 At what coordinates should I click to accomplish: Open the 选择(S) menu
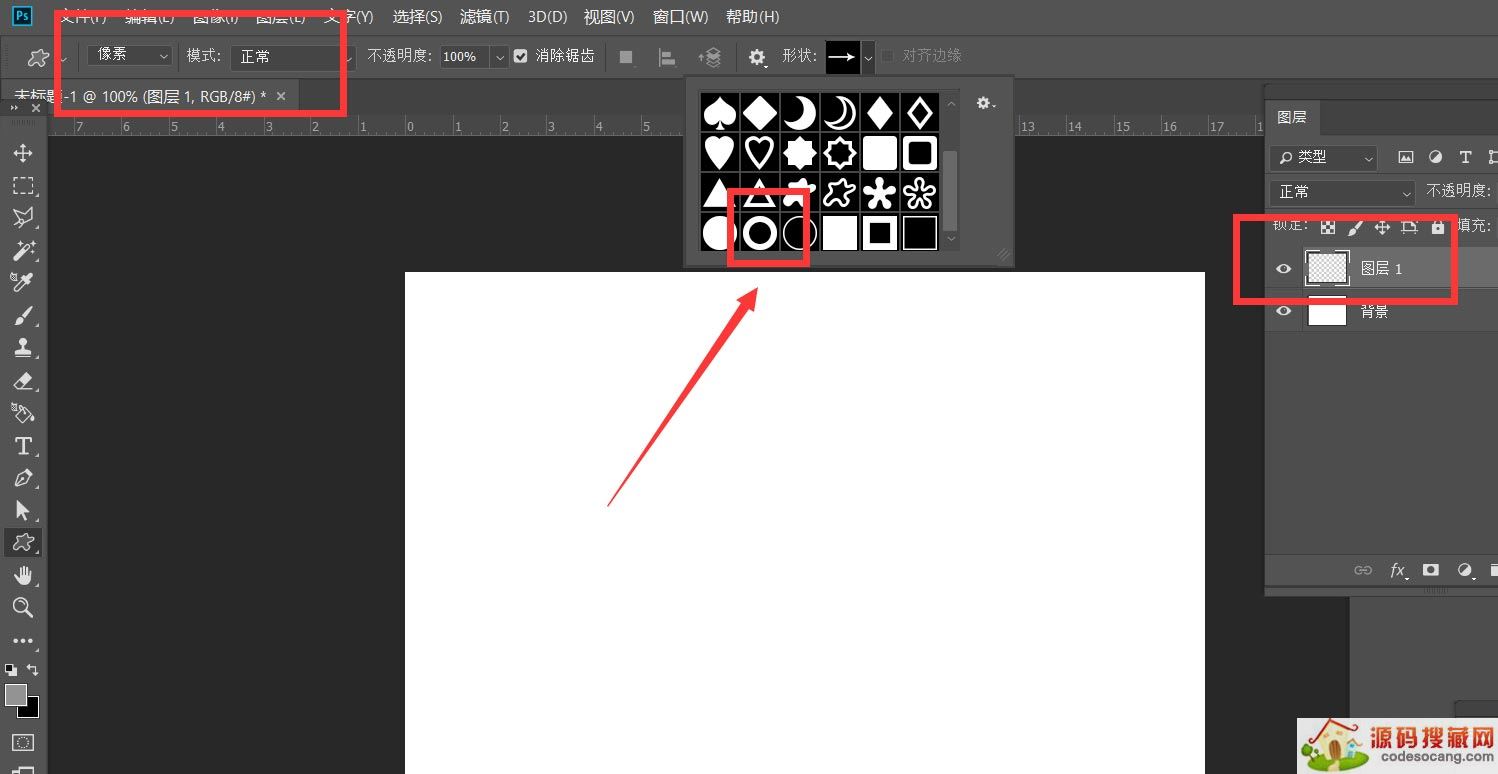click(418, 17)
